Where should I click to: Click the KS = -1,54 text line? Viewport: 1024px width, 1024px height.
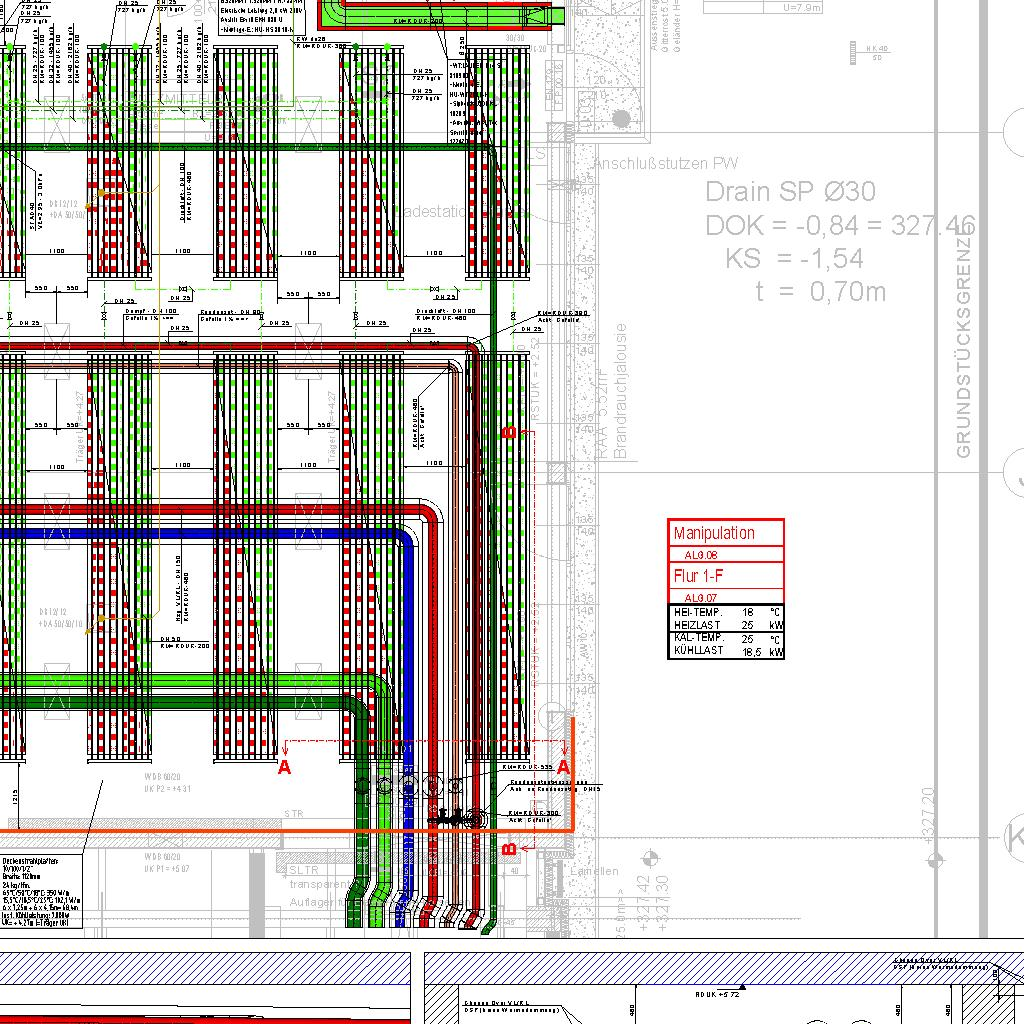[x=794, y=258]
